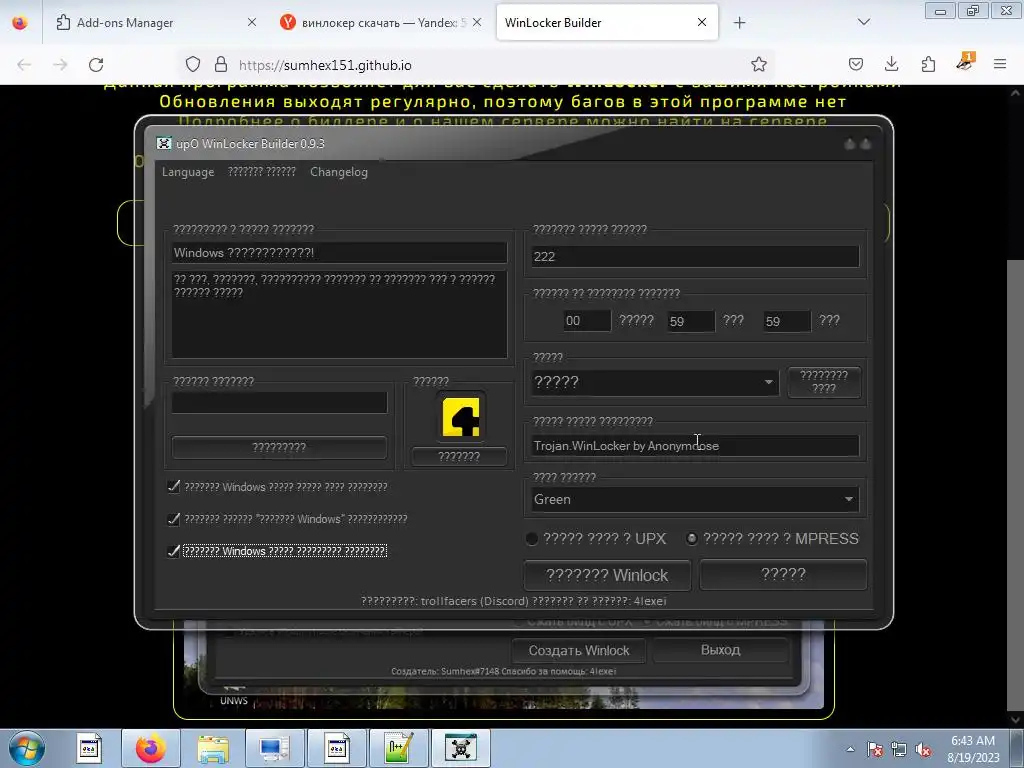This screenshot has width=1024, height=768.
Task: Click the ????????? button under empty field
Action: (x=279, y=447)
